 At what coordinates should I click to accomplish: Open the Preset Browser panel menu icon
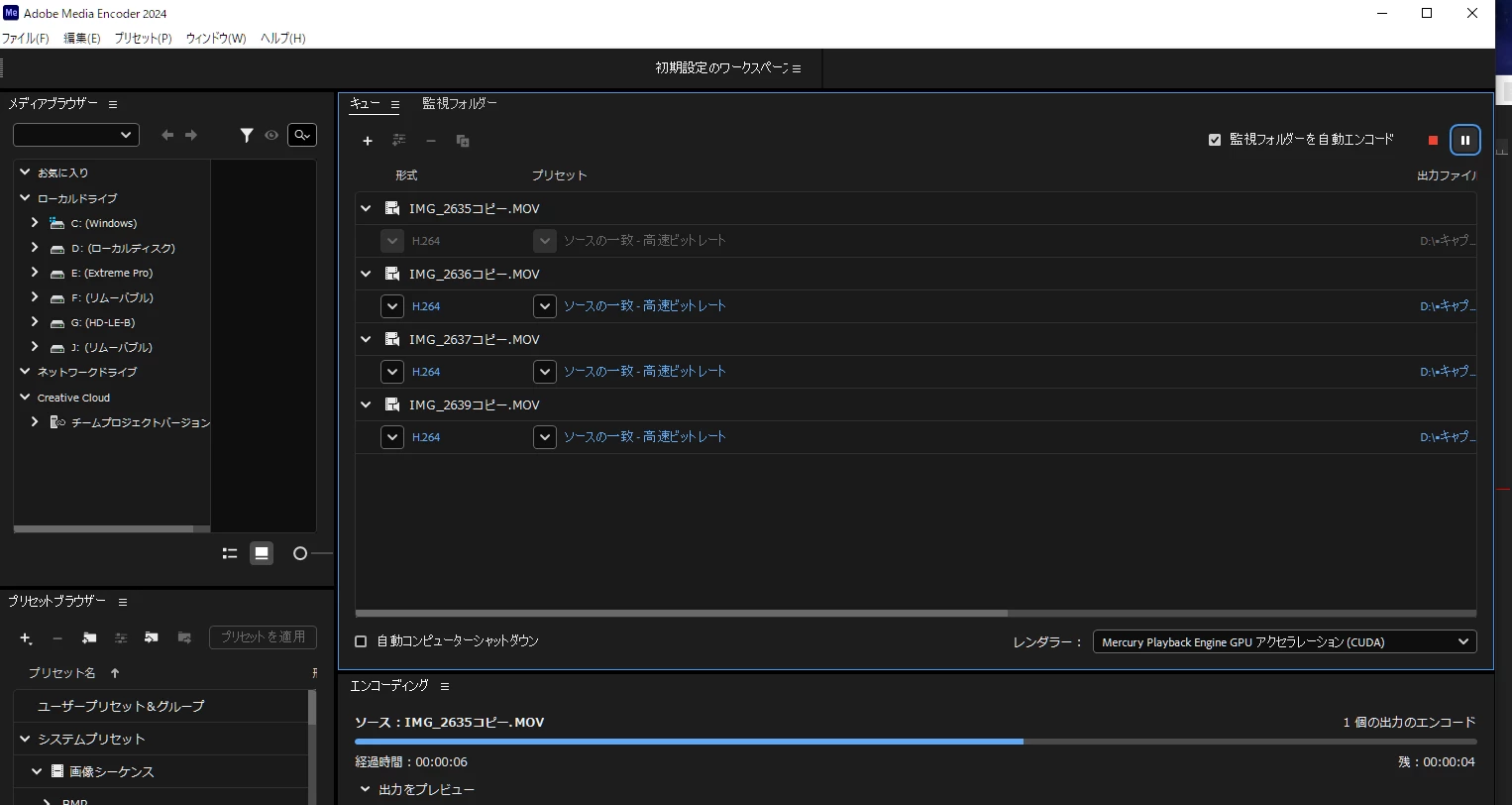point(123,602)
